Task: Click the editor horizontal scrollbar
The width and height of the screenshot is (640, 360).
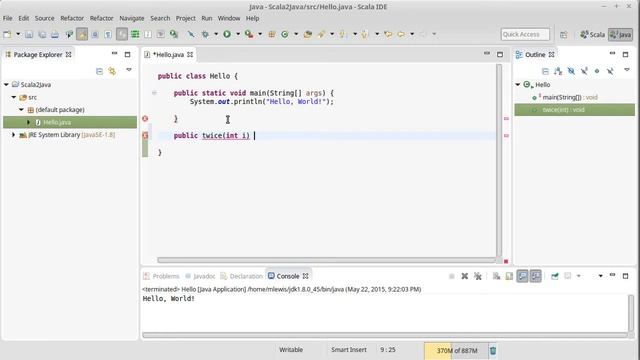Action: click(327, 260)
